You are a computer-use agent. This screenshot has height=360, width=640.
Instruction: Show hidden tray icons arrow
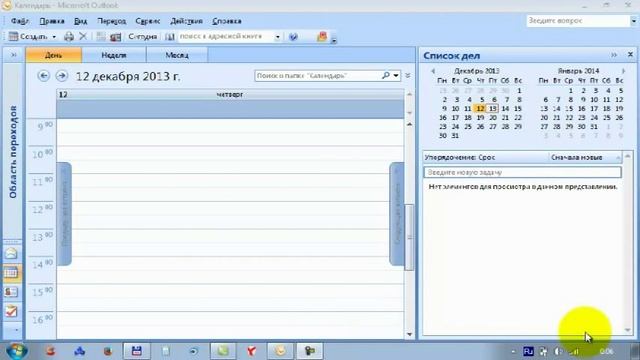513,351
